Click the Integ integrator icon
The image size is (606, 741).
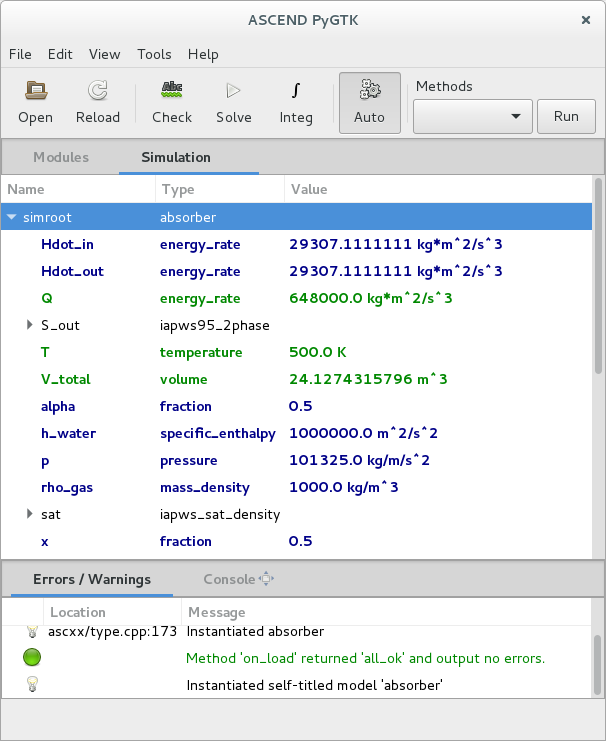[x=296, y=91]
